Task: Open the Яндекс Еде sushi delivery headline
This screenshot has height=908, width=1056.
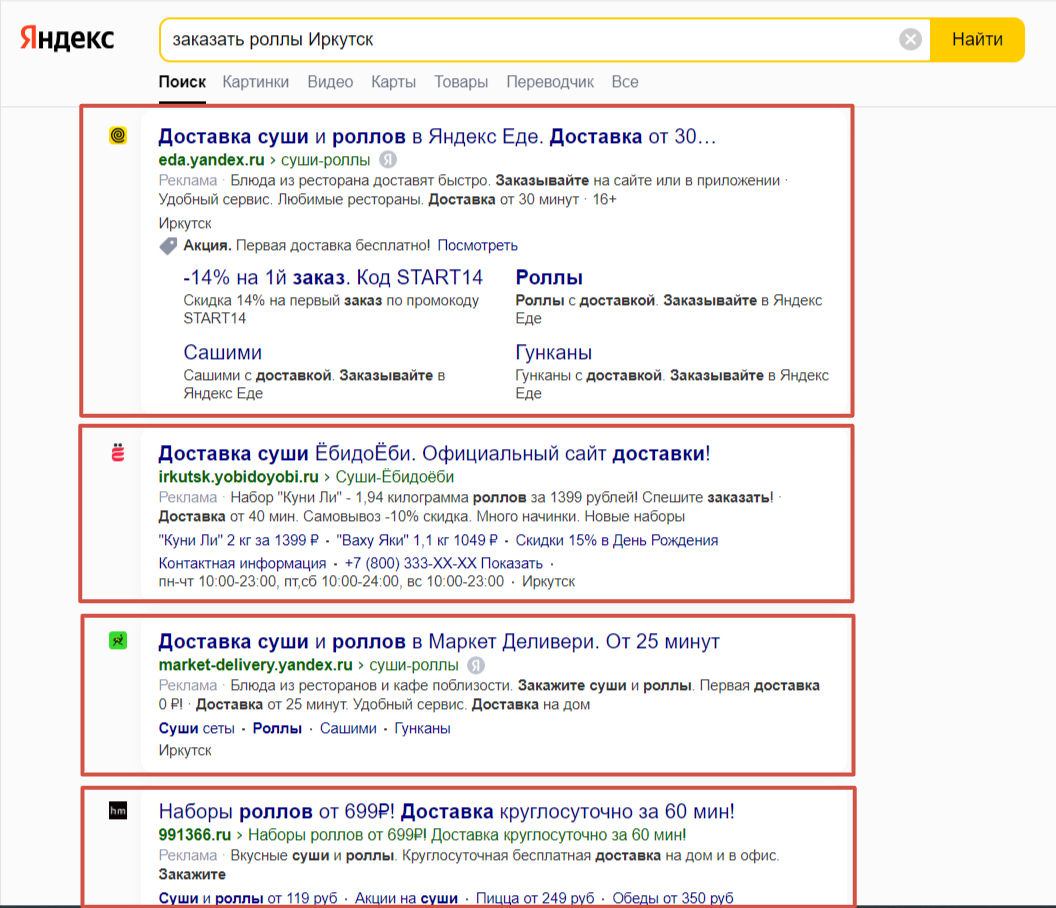Action: [437, 137]
